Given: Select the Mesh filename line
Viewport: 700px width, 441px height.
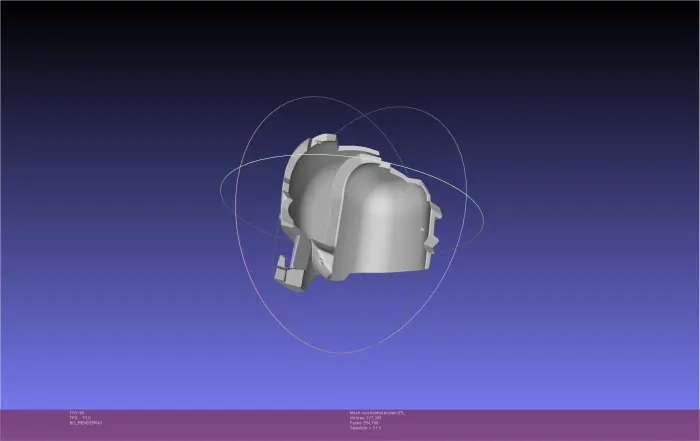Looking at the screenshot, I should point(377,413).
